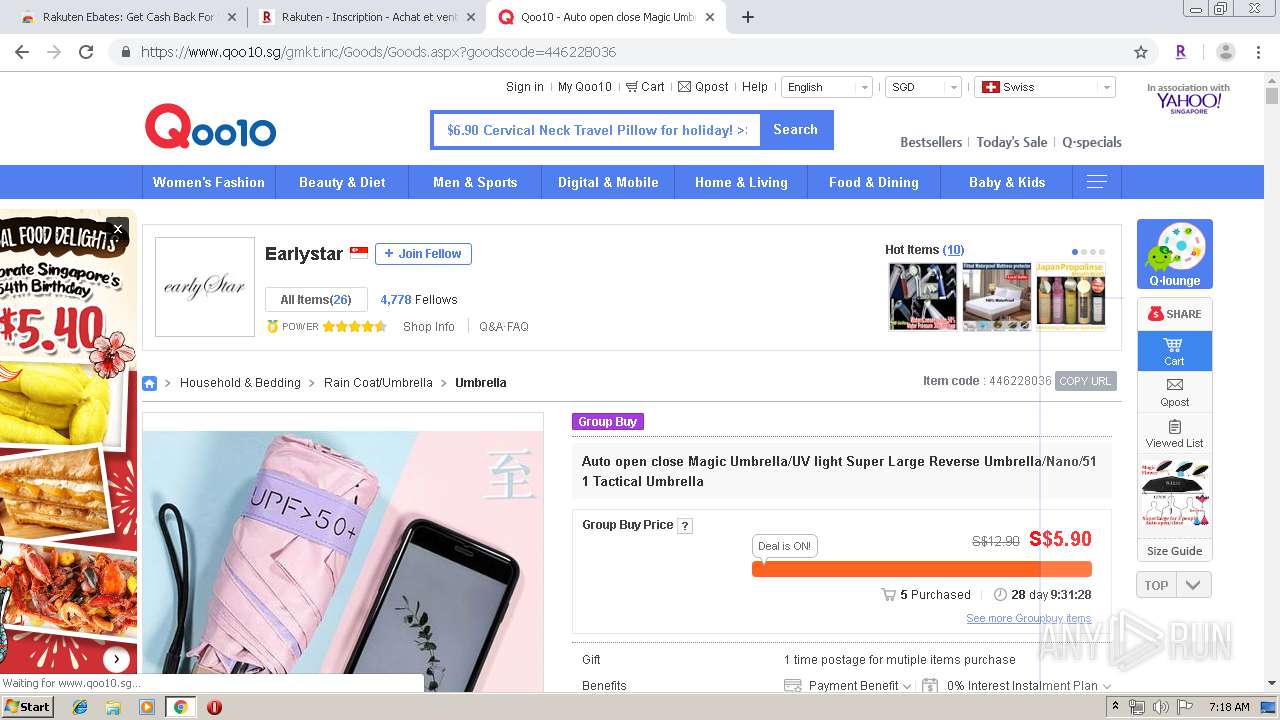
Task: Open the Q-lounge icon panel
Action: click(1174, 254)
